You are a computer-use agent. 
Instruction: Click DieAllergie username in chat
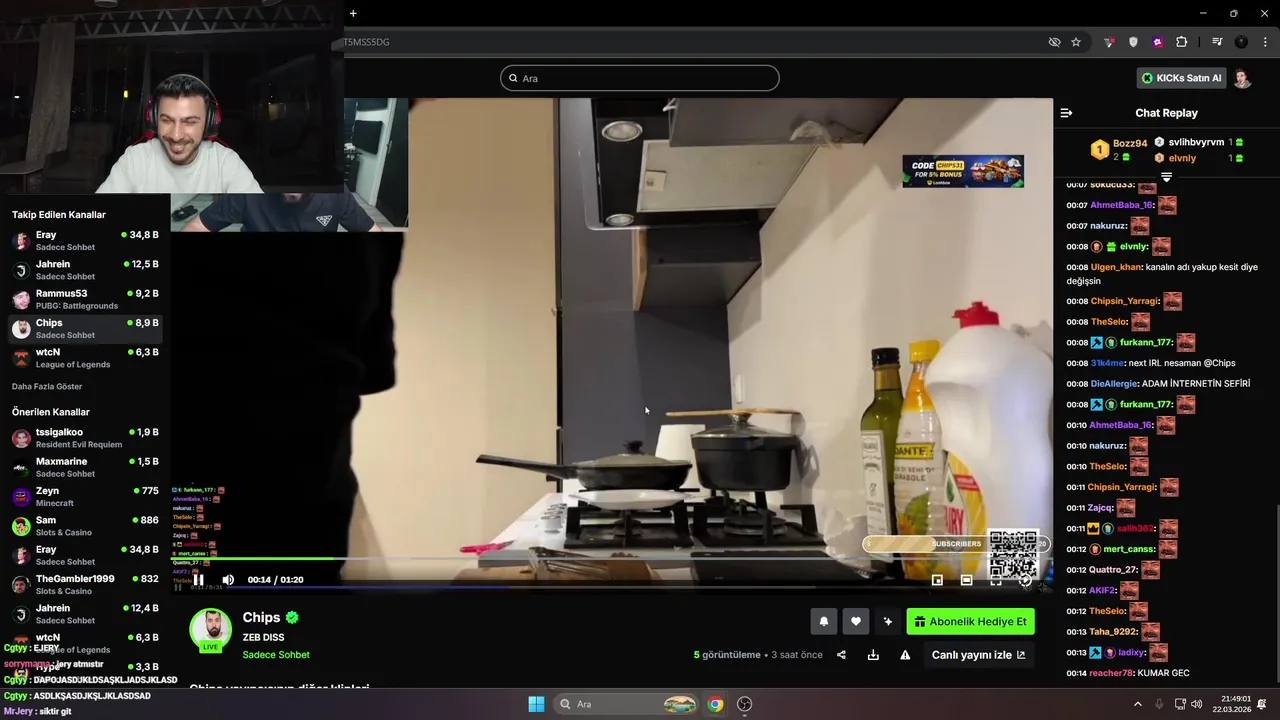(1113, 384)
